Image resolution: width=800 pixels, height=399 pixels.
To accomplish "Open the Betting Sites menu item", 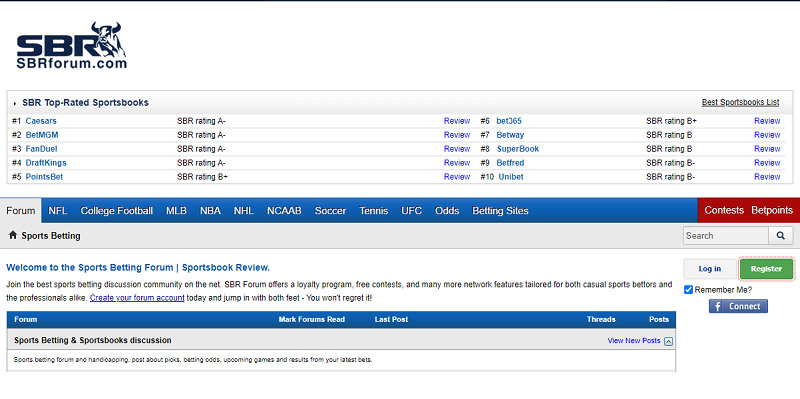I will [x=500, y=211].
